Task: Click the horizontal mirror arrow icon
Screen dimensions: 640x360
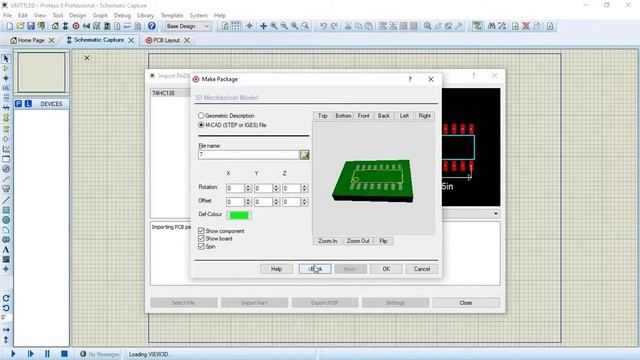Action: click(6, 329)
